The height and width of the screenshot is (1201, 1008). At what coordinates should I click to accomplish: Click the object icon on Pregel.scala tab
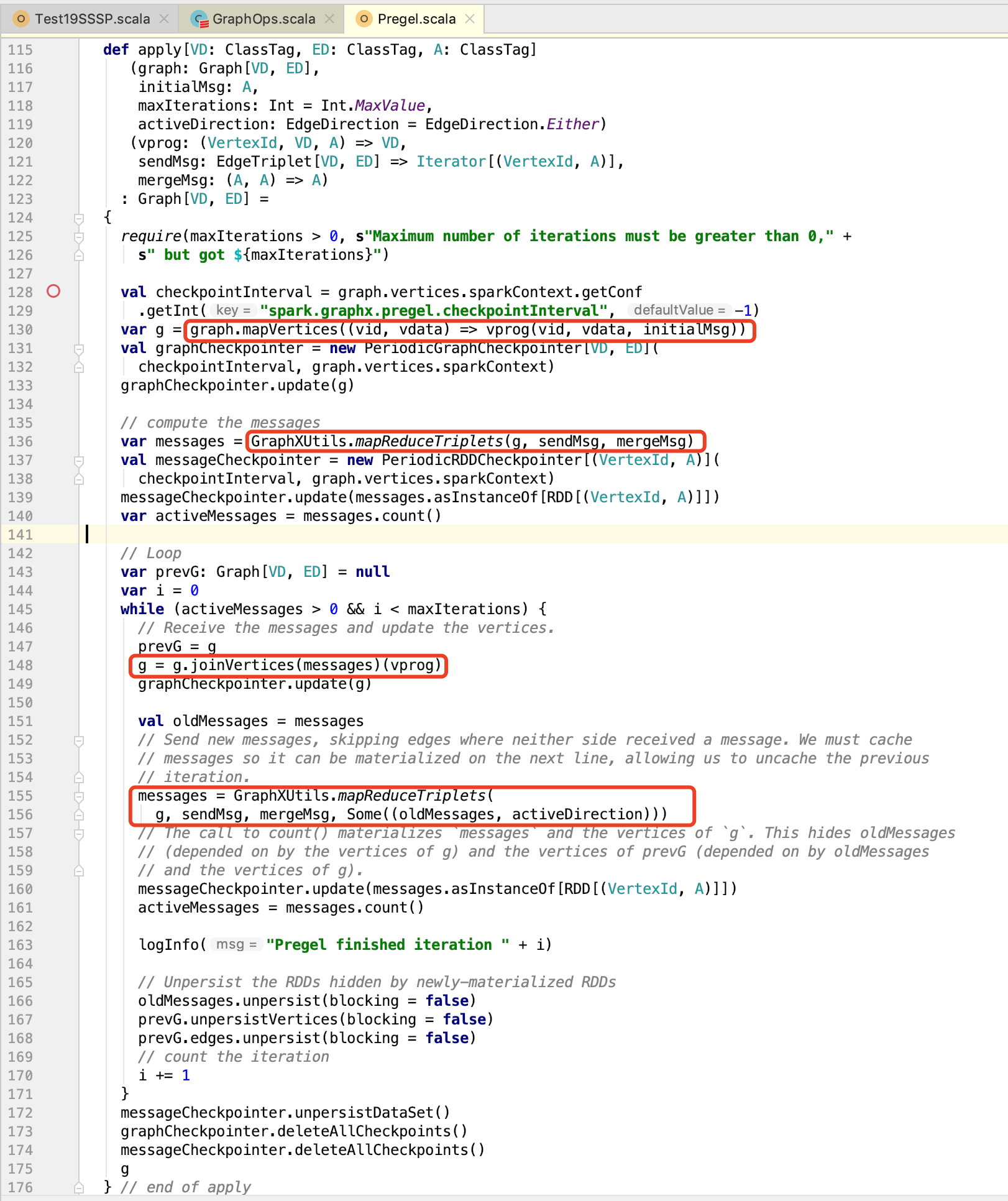[x=364, y=19]
